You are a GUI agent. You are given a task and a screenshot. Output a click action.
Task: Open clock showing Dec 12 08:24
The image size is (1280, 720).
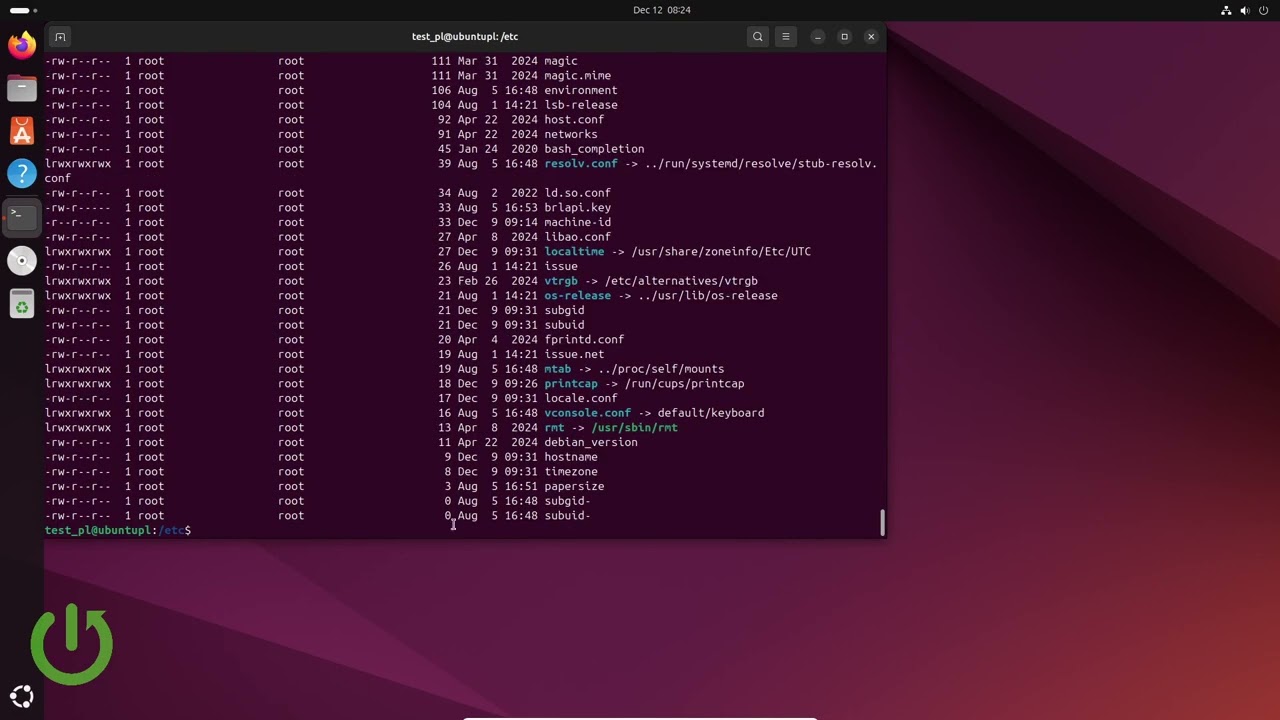pos(662,10)
